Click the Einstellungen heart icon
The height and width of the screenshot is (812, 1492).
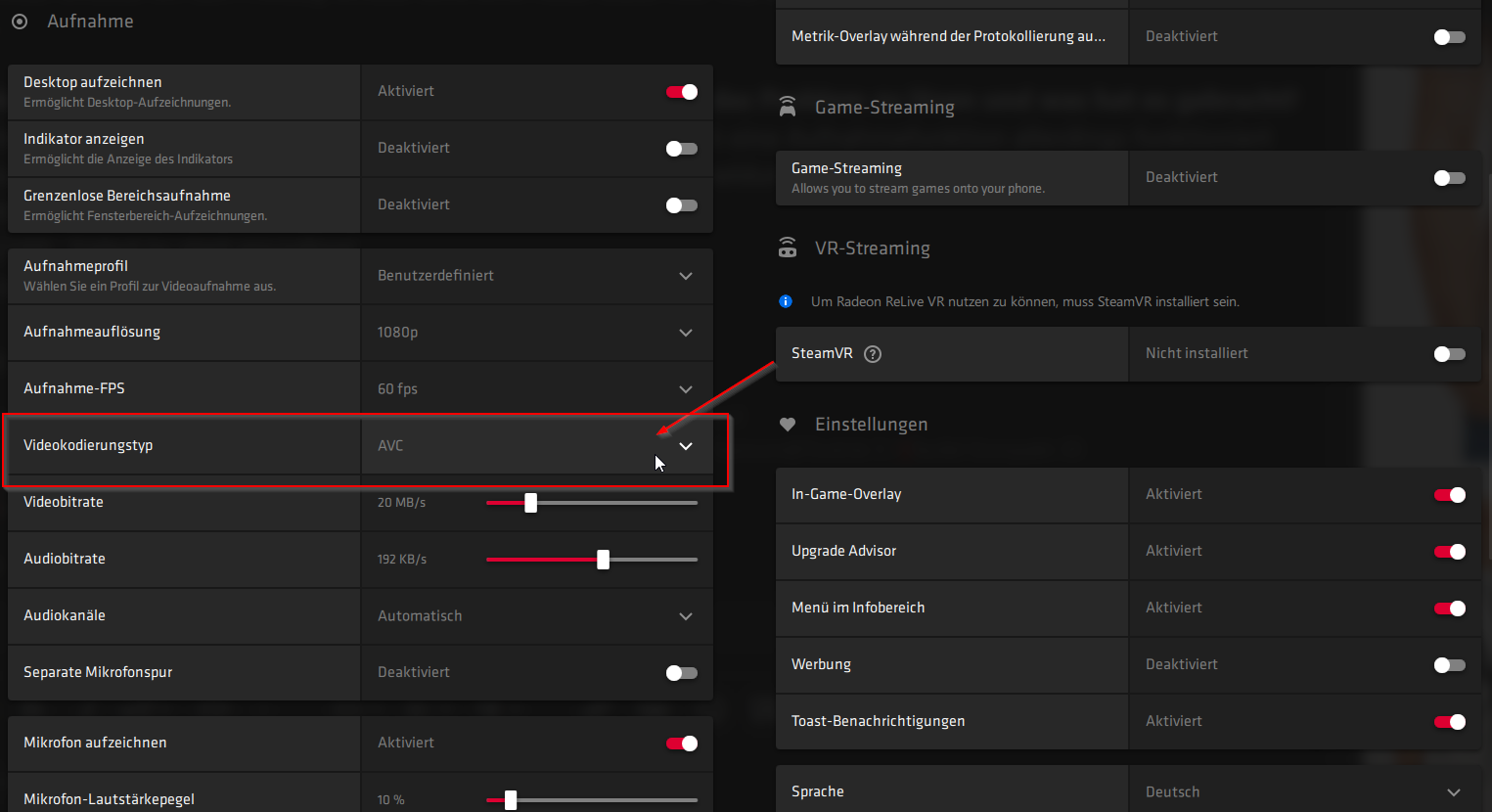(x=788, y=425)
